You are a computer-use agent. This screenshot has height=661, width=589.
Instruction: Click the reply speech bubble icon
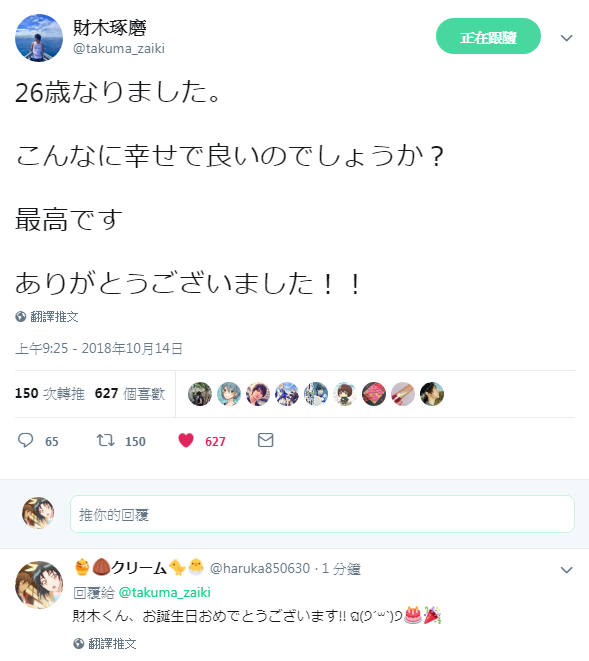pyautogui.click(x=25, y=441)
